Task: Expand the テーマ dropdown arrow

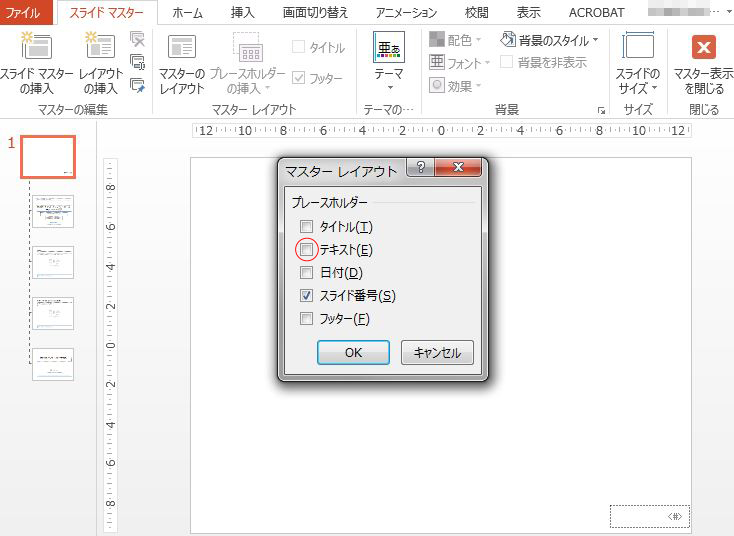Action: click(390, 88)
